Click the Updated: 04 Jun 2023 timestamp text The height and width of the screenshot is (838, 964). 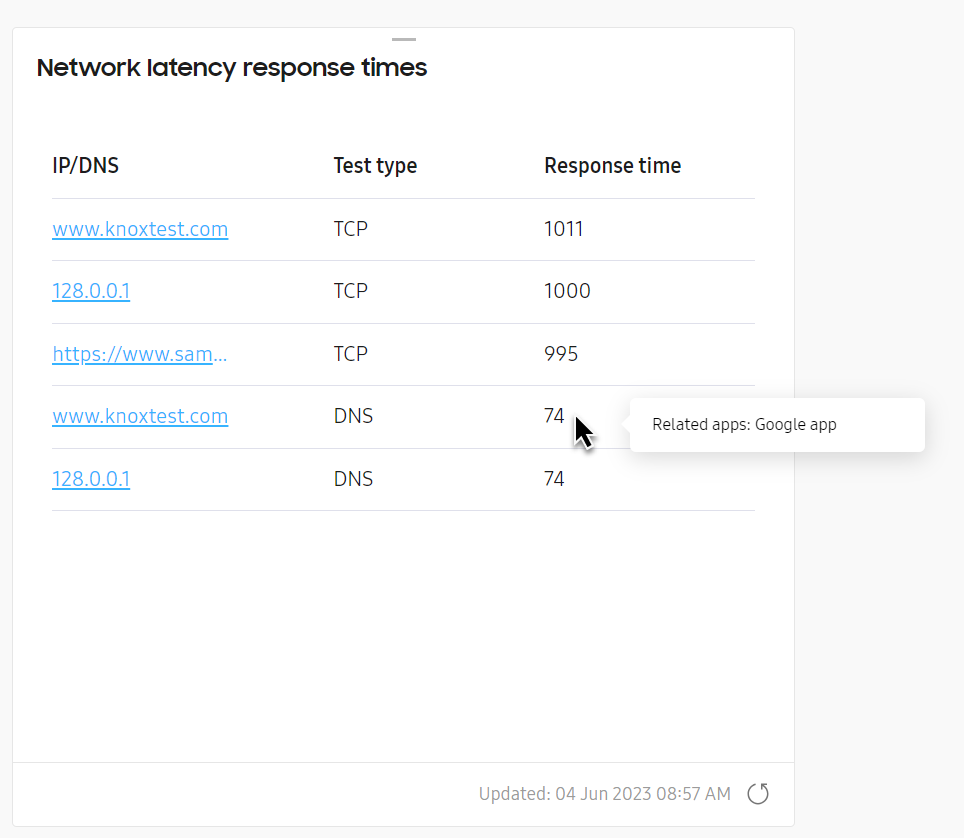pos(604,794)
